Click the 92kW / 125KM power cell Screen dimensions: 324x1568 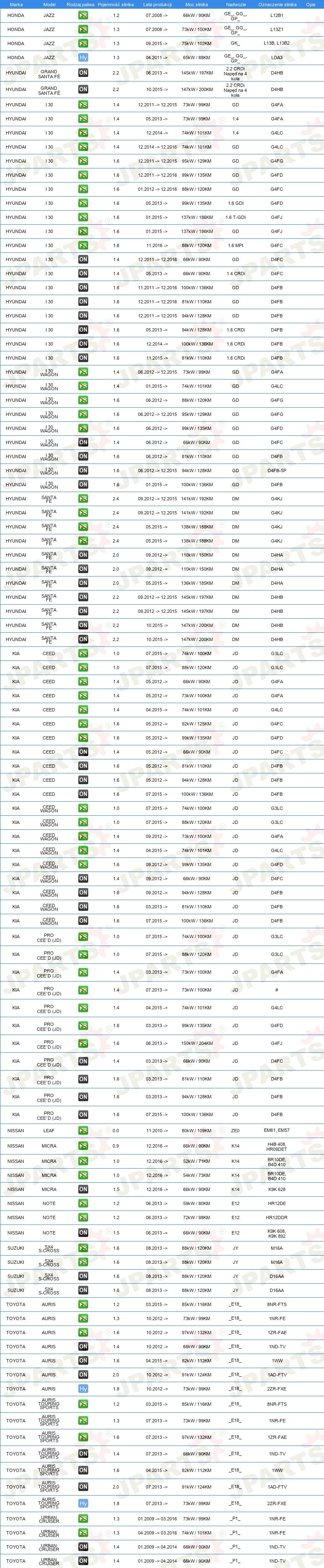(197, 724)
